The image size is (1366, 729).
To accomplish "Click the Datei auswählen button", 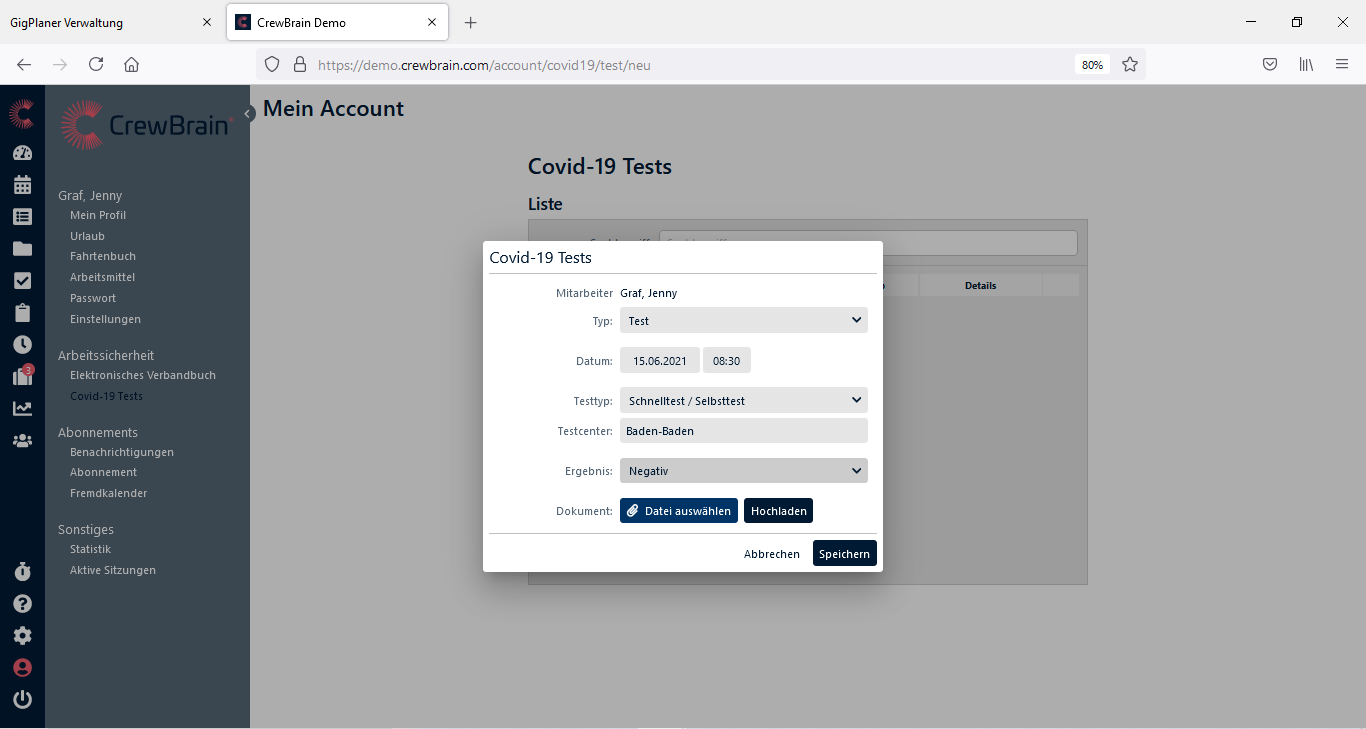I will pyautogui.click(x=678, y=511).
